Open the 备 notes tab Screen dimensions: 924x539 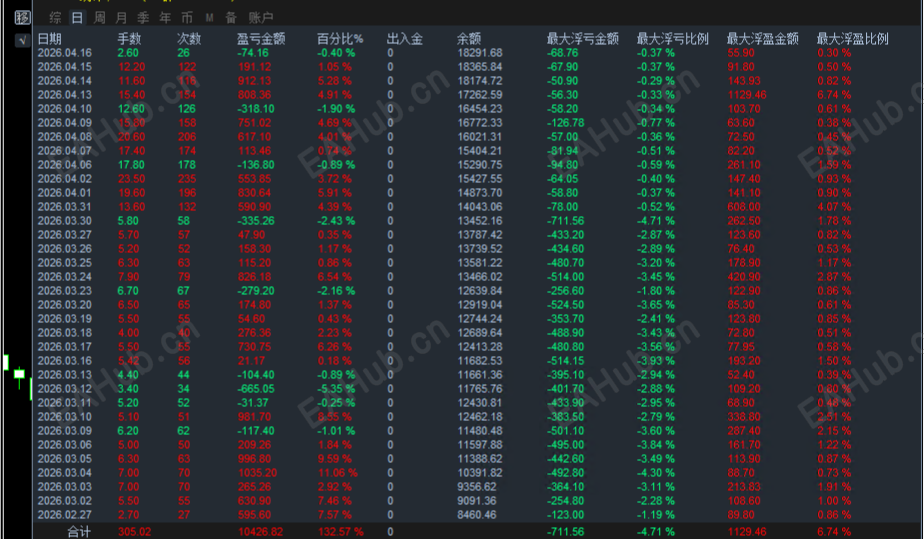pos(231,18)
